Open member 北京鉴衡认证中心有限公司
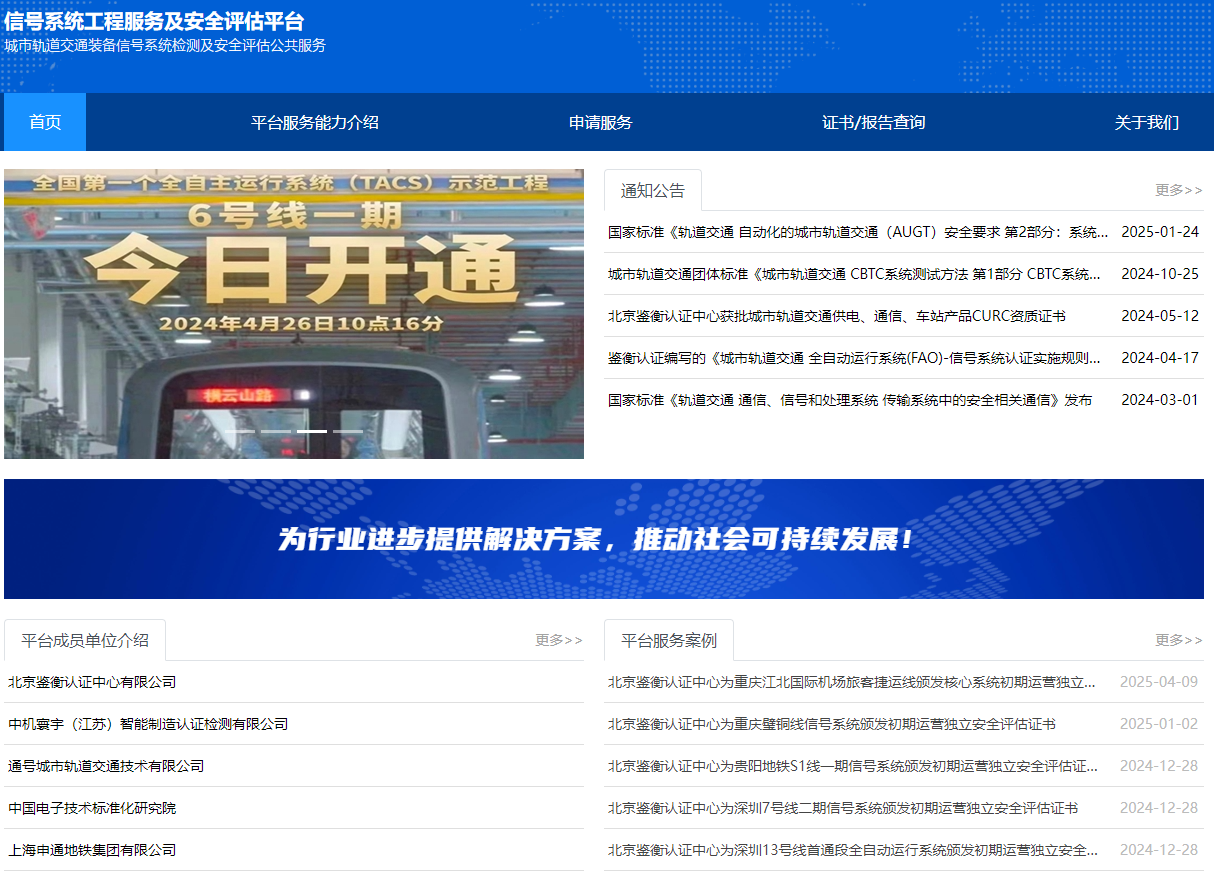The width and height of the screenshot is (1214, 876). [92, 682]
